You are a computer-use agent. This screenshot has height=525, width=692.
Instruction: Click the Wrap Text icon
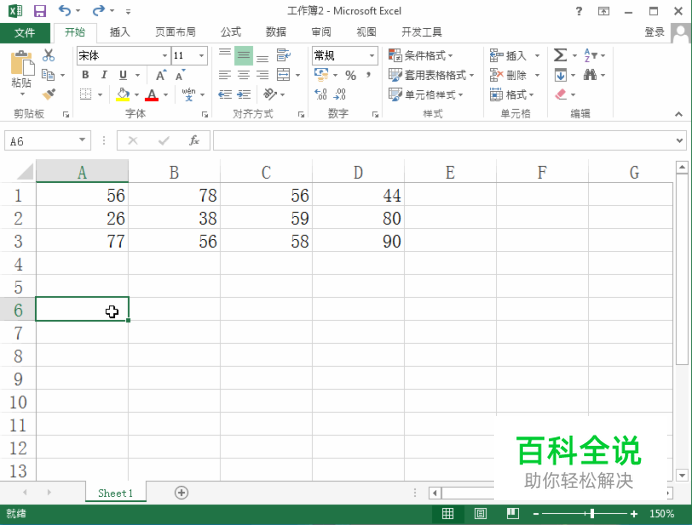[283, 55]
